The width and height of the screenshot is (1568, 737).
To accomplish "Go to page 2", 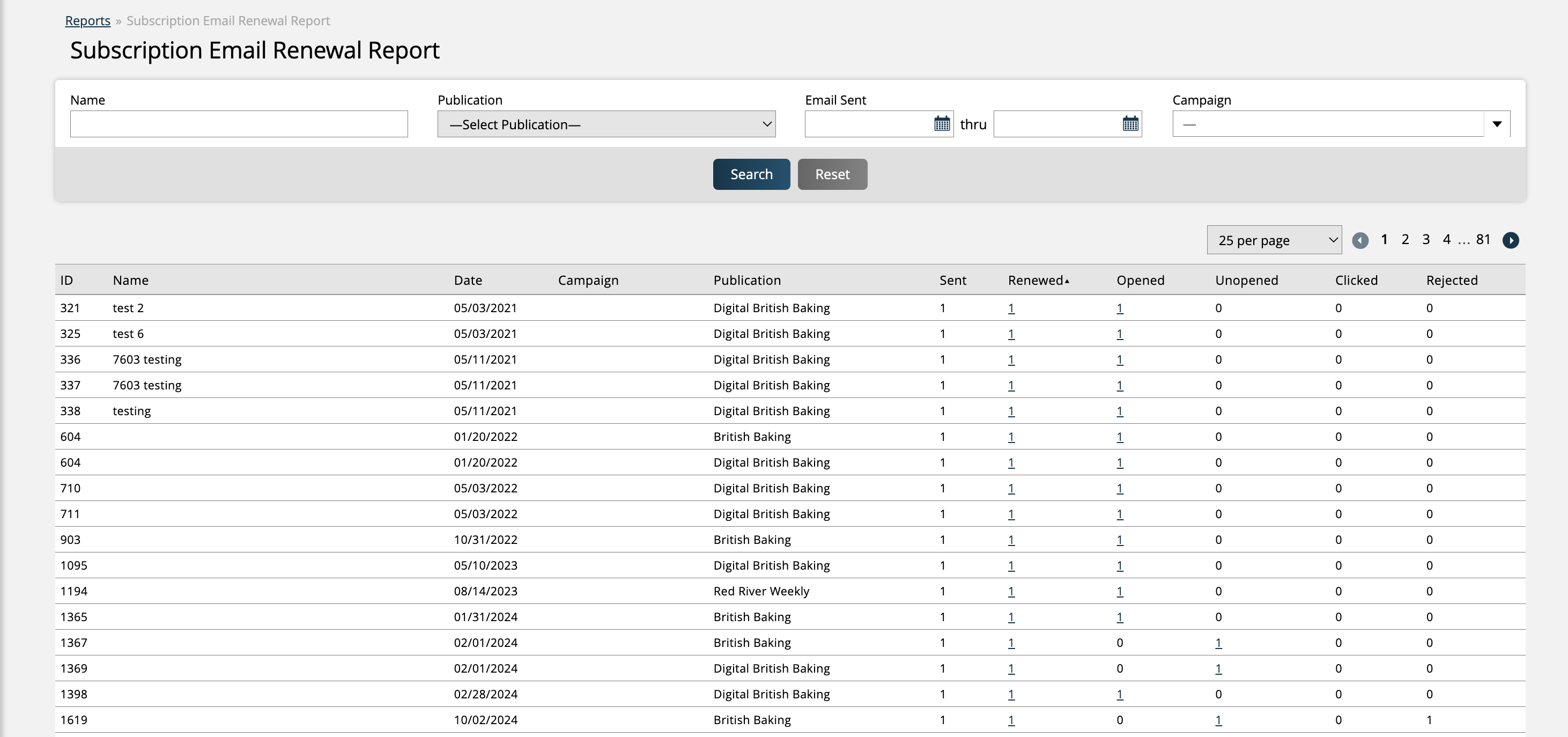I will 1405,239.
